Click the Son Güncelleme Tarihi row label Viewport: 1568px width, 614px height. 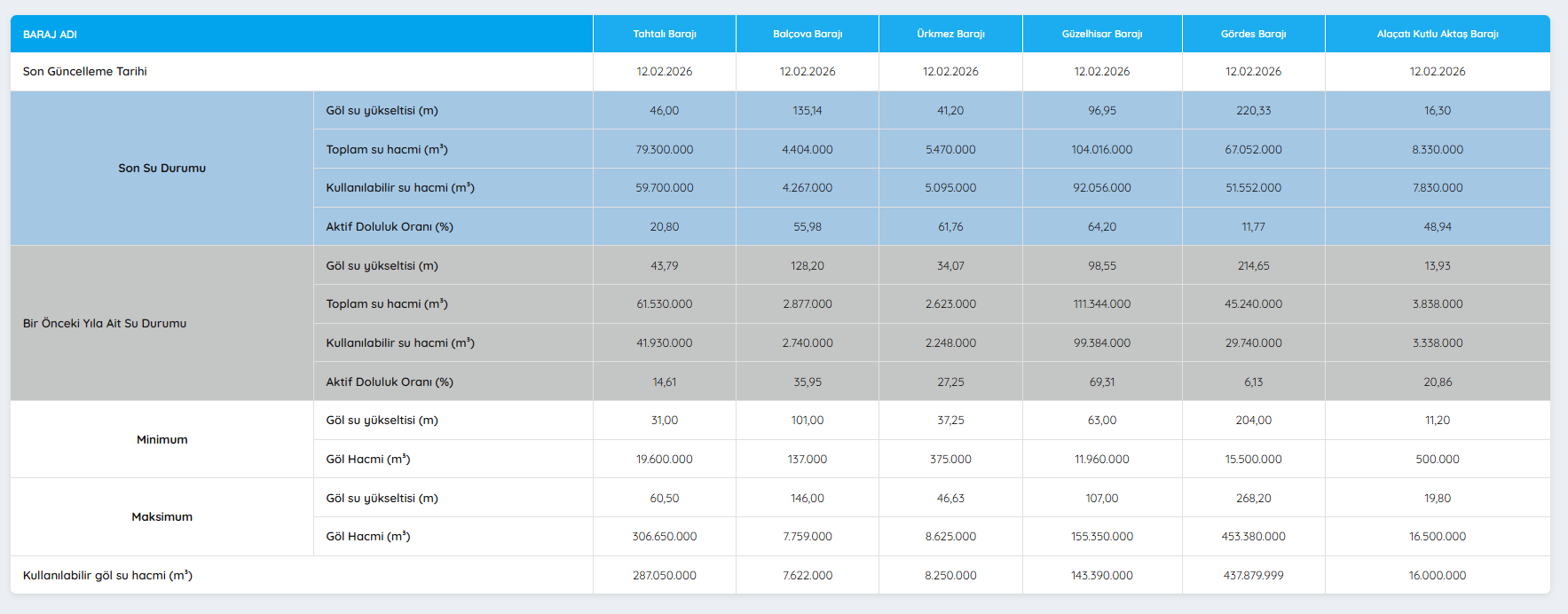(x=85, y=72)
